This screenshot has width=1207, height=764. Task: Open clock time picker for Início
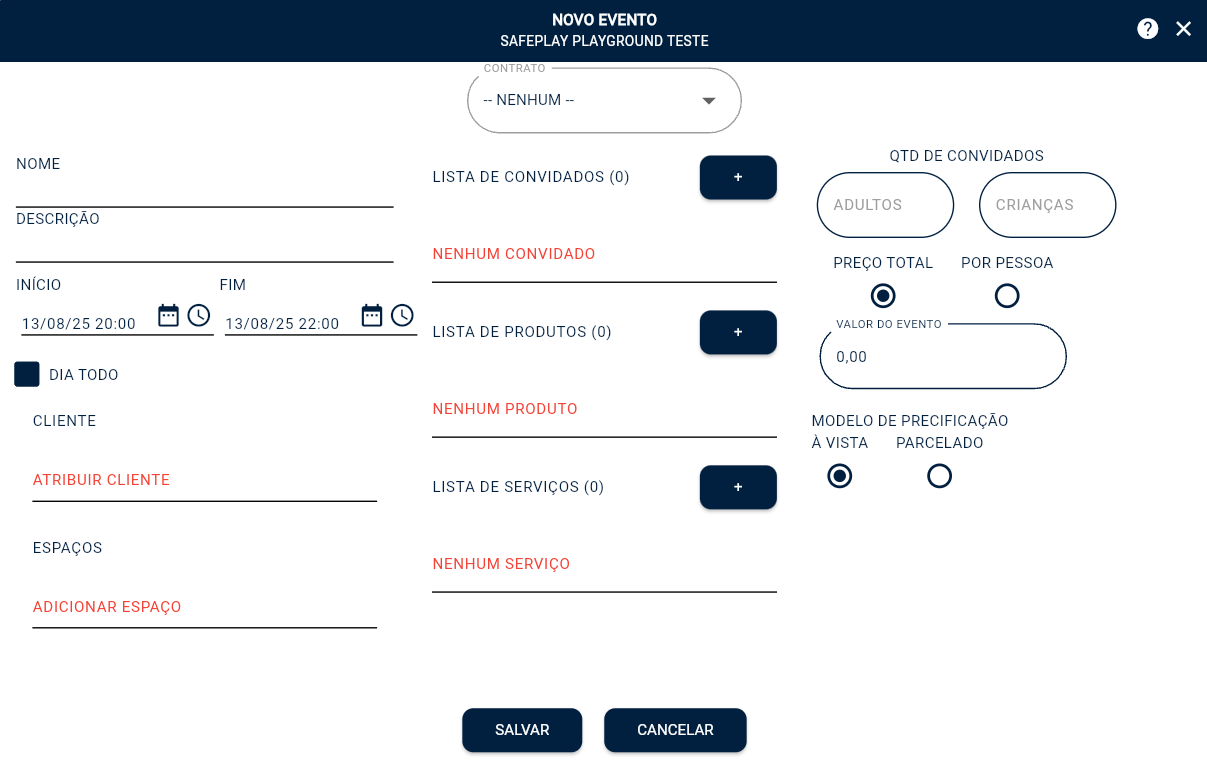[199, 316]
